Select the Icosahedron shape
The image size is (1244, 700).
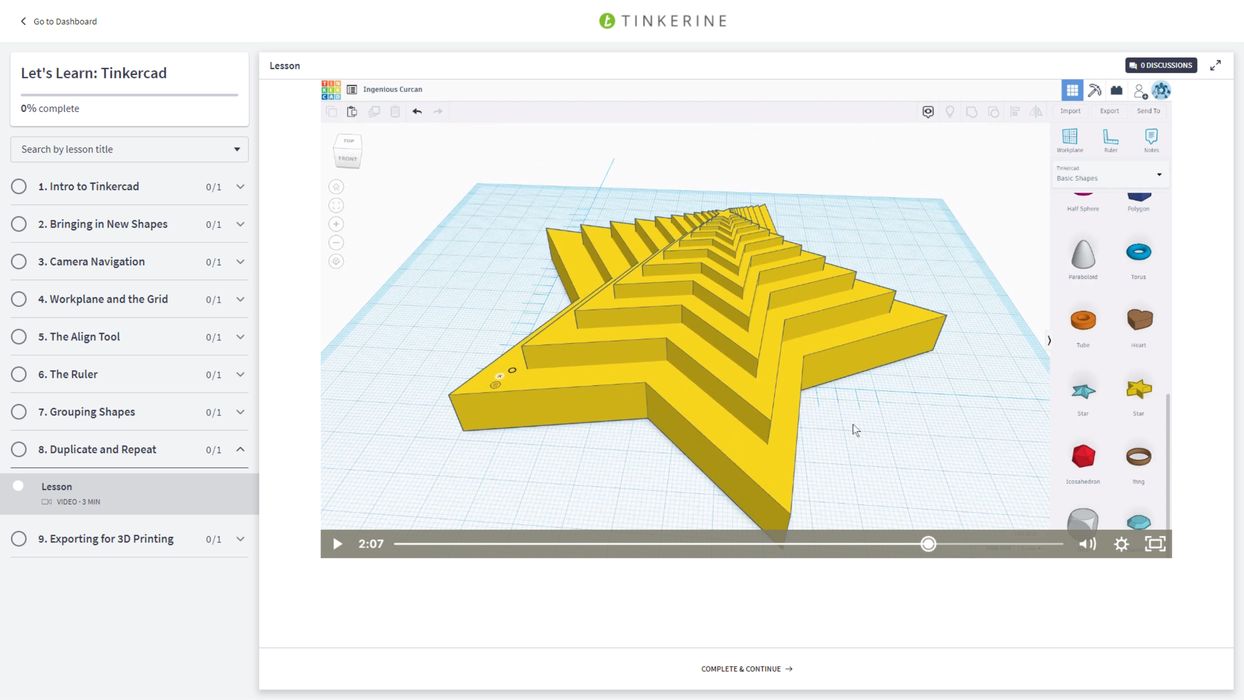coord(1083,455)
